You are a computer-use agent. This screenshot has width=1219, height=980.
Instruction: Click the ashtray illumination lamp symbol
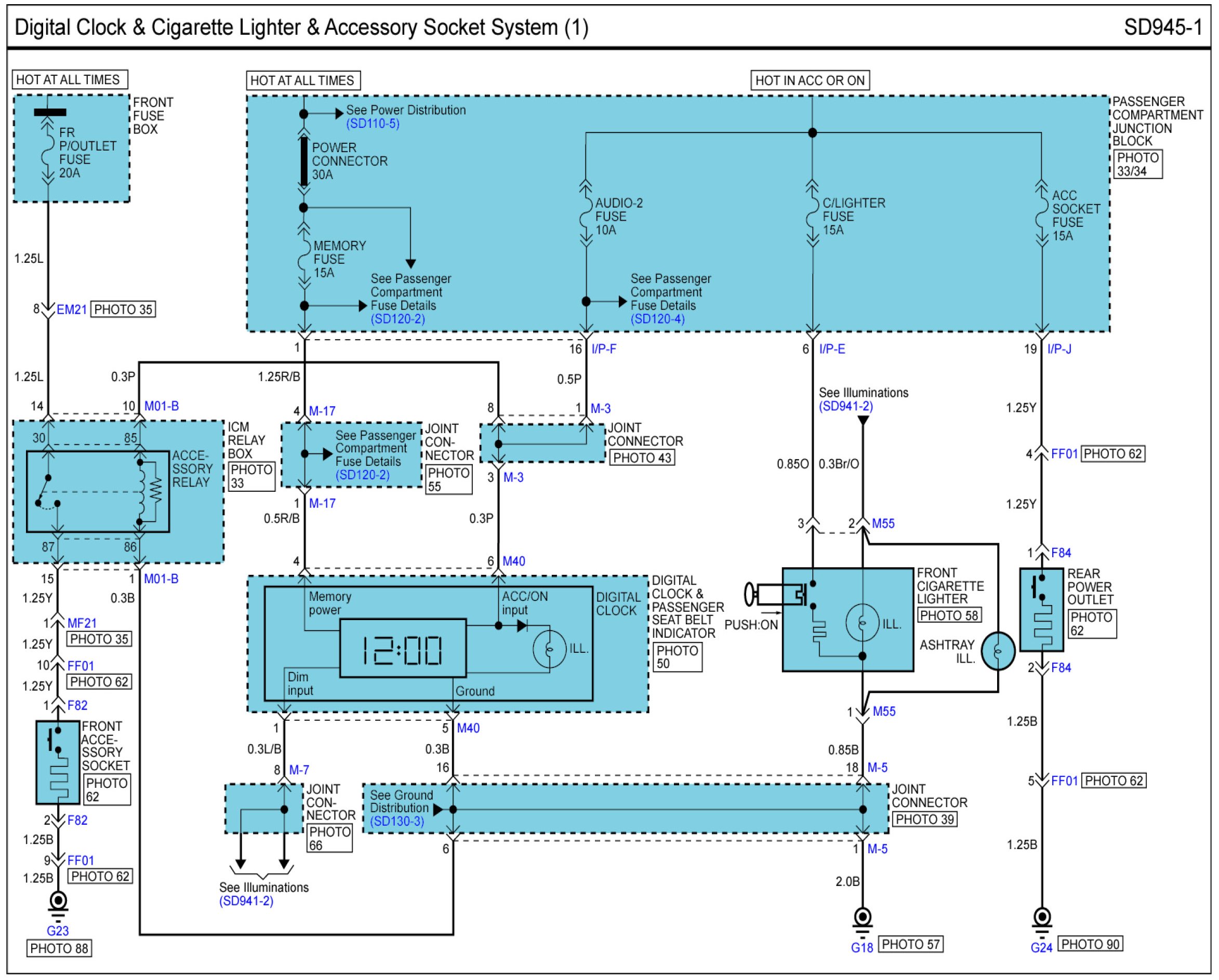coord(998,652)
